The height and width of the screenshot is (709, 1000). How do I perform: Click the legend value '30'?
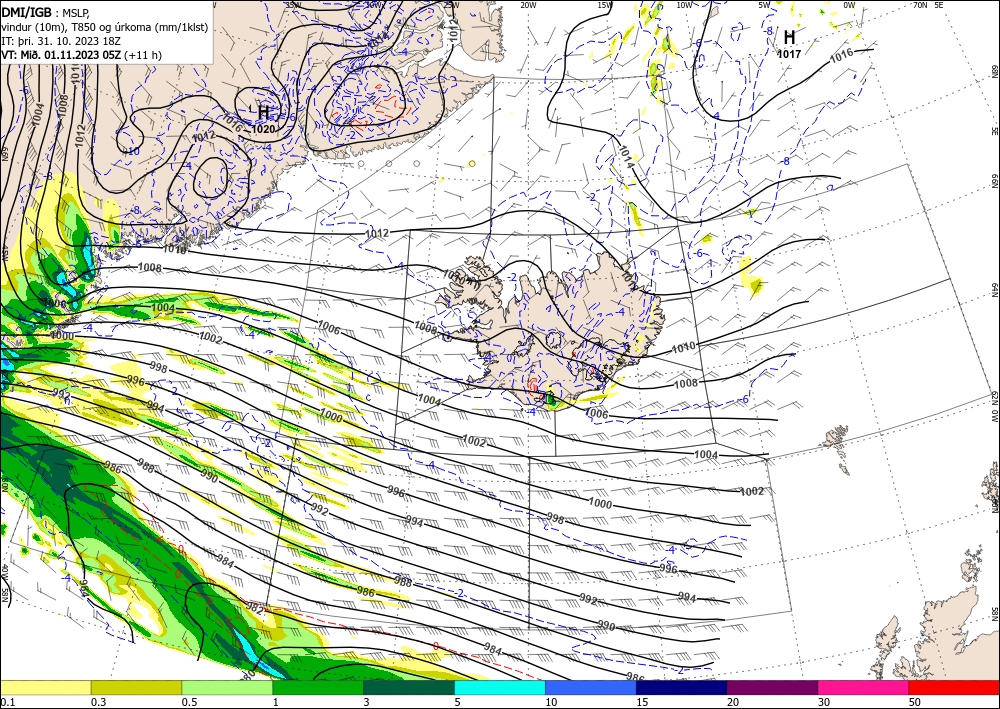[x=824, y=702]
